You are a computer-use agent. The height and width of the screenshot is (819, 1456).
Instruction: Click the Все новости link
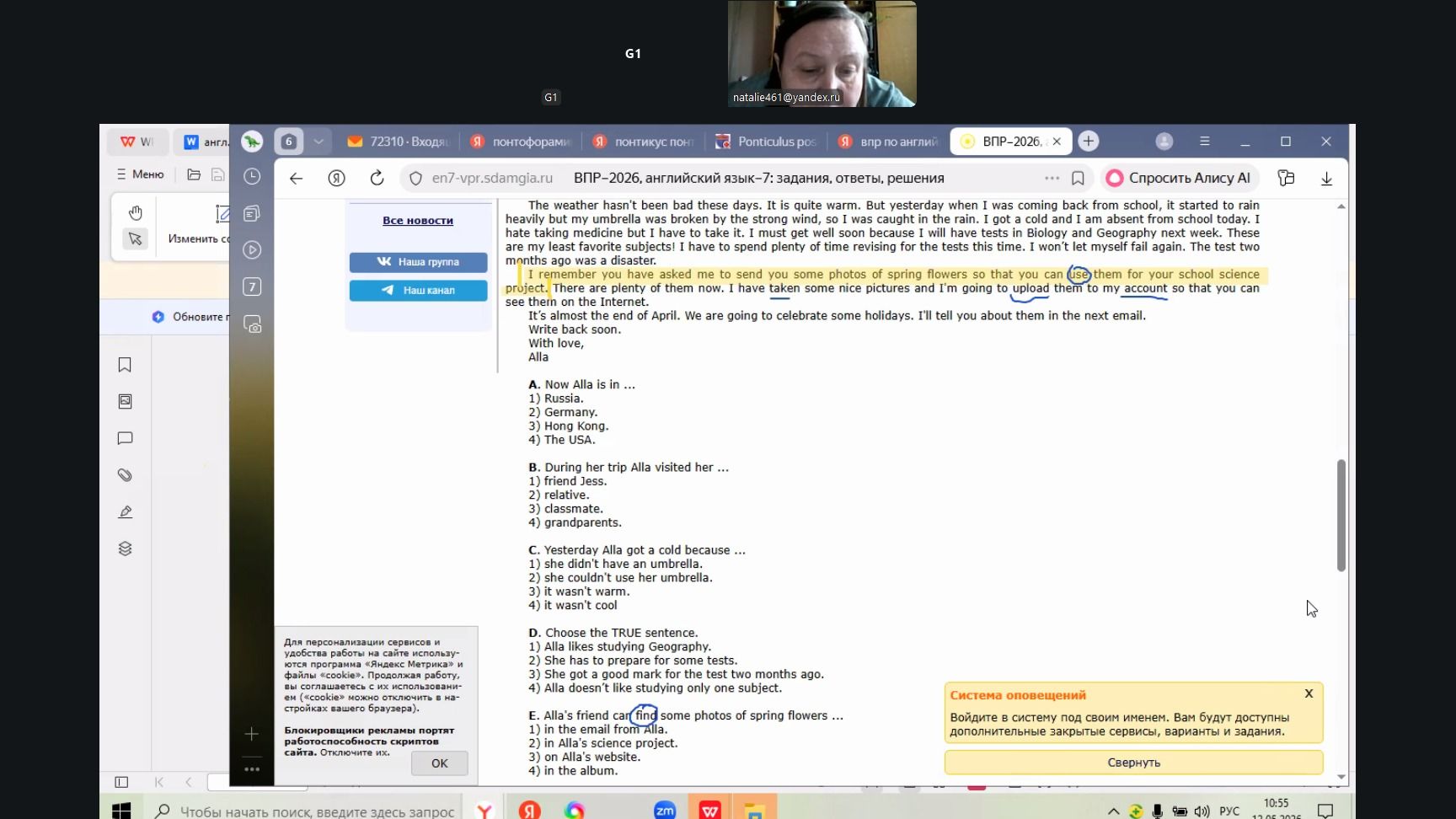[x=418, y=221]
